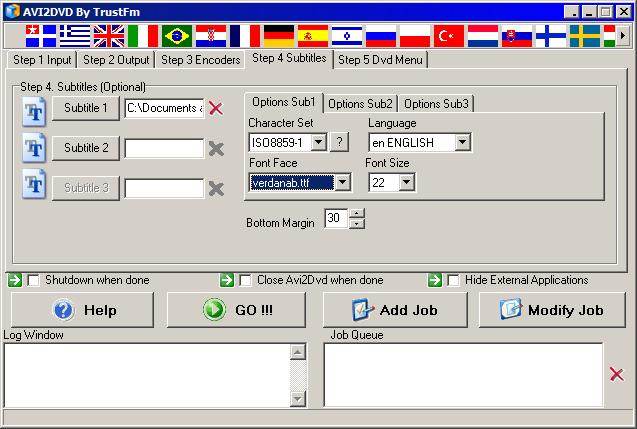Select the Italian flag language
This screenshot has height=429, width=637.
click(x=143, y=36)
